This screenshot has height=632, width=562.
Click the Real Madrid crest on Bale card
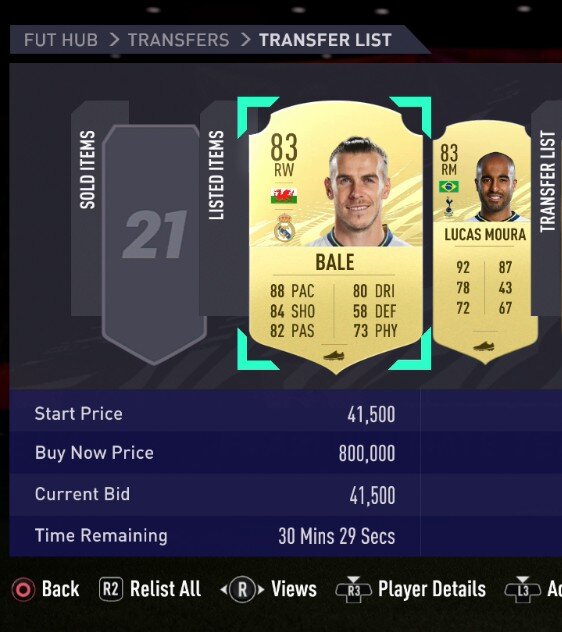pyautogui.click(x=284, y=228)
